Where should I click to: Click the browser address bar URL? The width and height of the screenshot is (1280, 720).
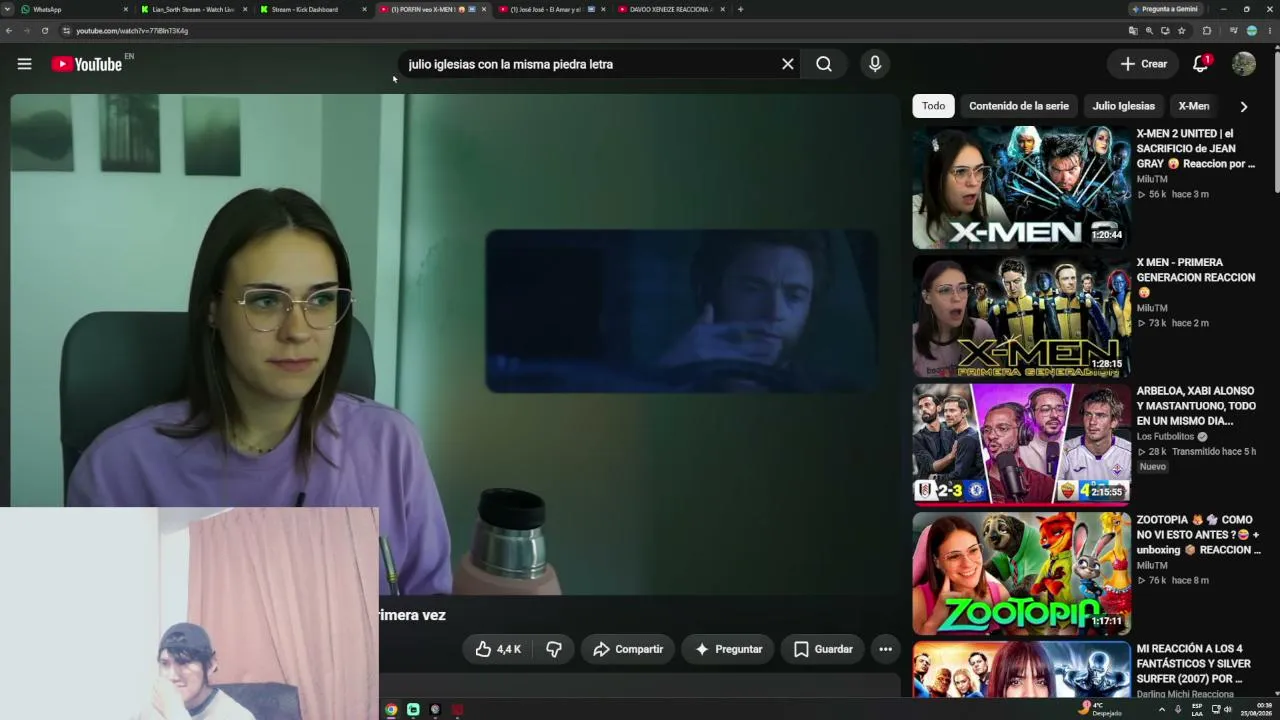[132, 31]
